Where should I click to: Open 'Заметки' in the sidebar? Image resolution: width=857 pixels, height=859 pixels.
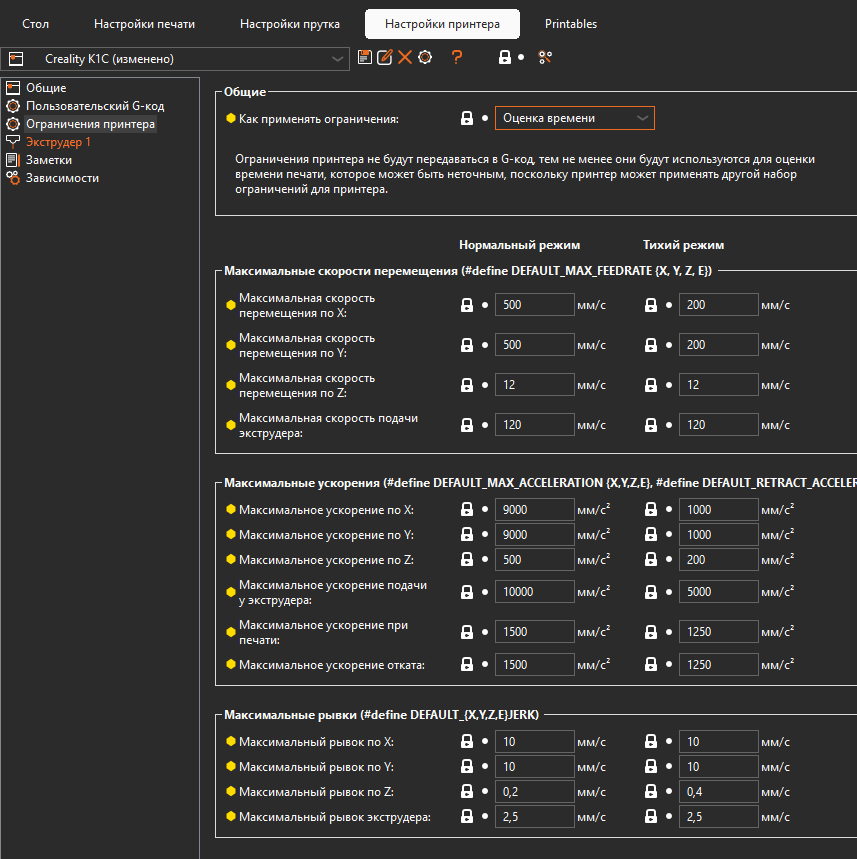49,160
